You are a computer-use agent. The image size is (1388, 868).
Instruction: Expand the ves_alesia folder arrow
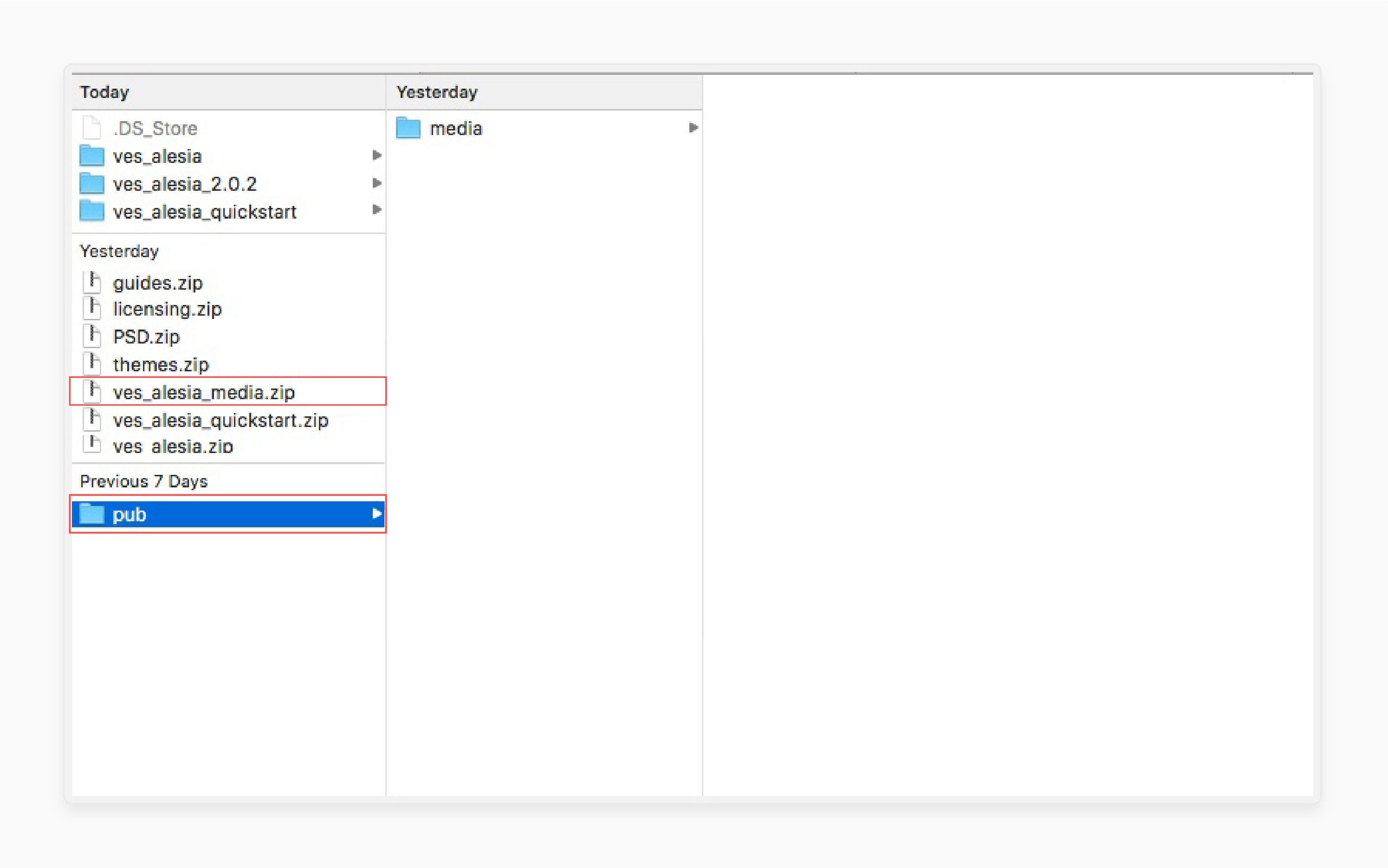pyautogui.click(x=376, y=155)
